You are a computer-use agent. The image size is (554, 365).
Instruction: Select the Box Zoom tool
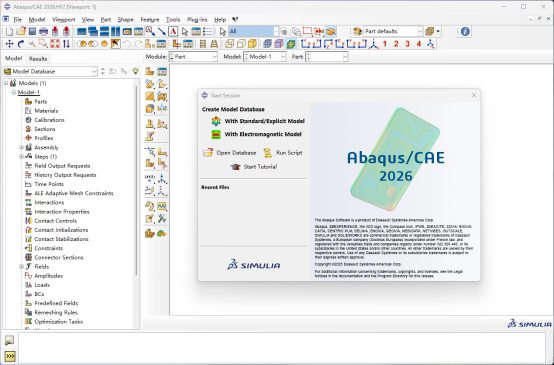tap(43, 44)
